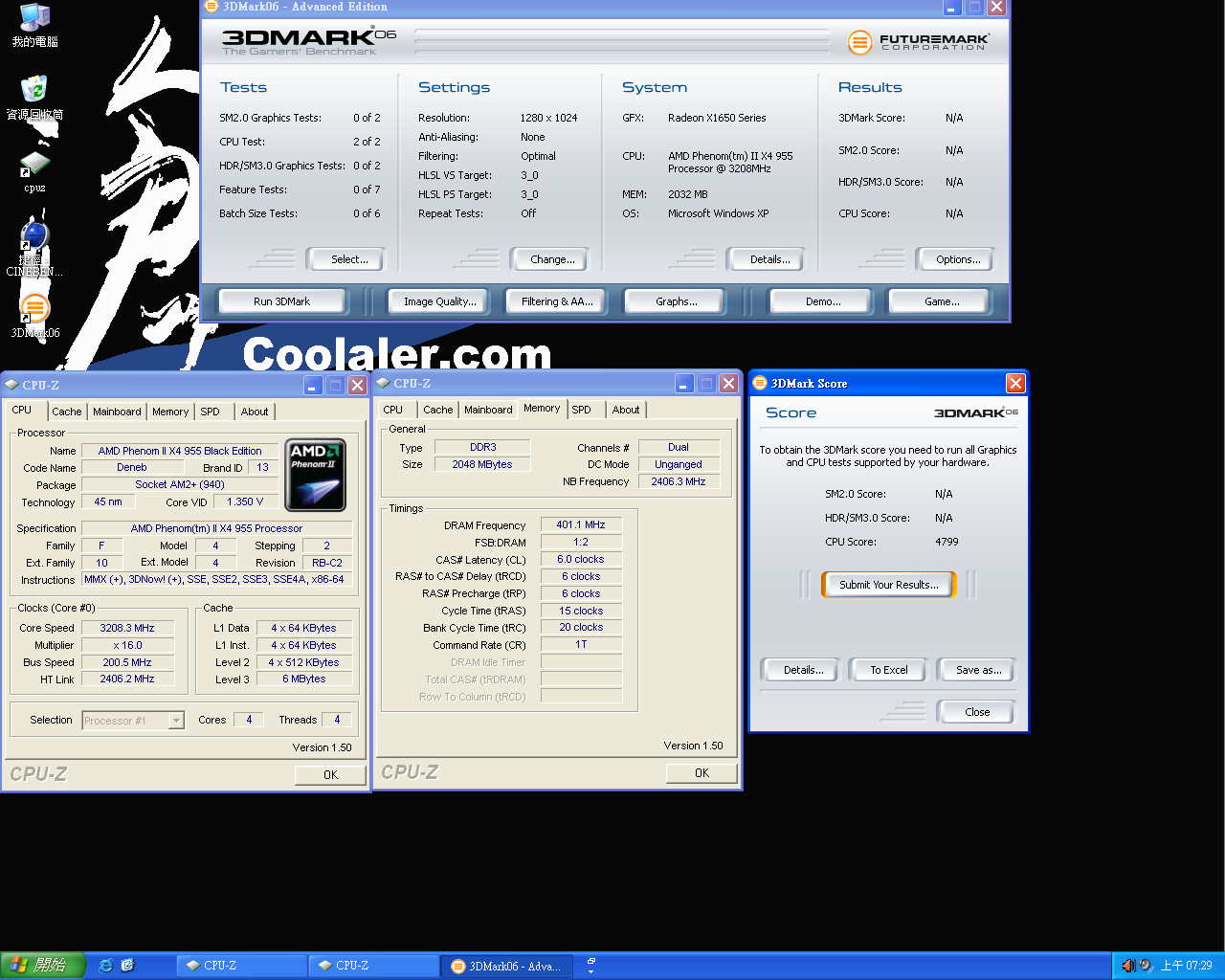This screenshot has height=980, width=1225.
Task: Click title bar icon of 3DMark06 Advanced Edition
Action: point(212,7)
